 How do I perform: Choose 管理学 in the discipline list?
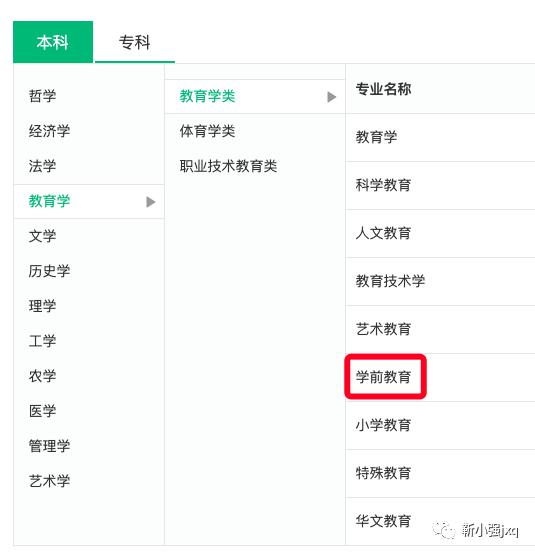click(49, 446)
